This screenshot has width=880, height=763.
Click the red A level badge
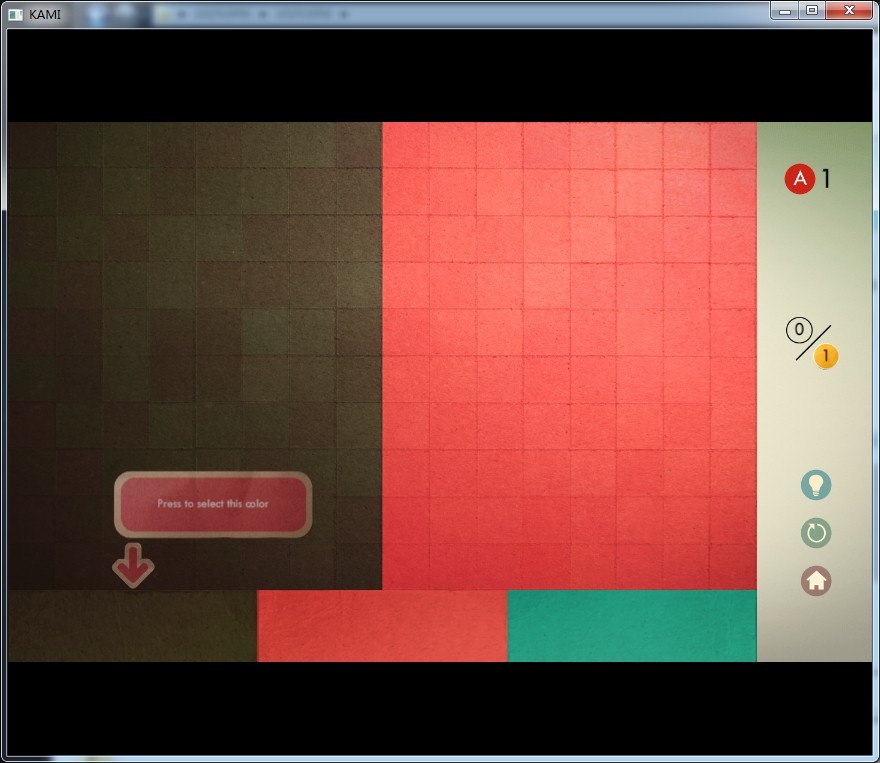click(x=800, y=179)
